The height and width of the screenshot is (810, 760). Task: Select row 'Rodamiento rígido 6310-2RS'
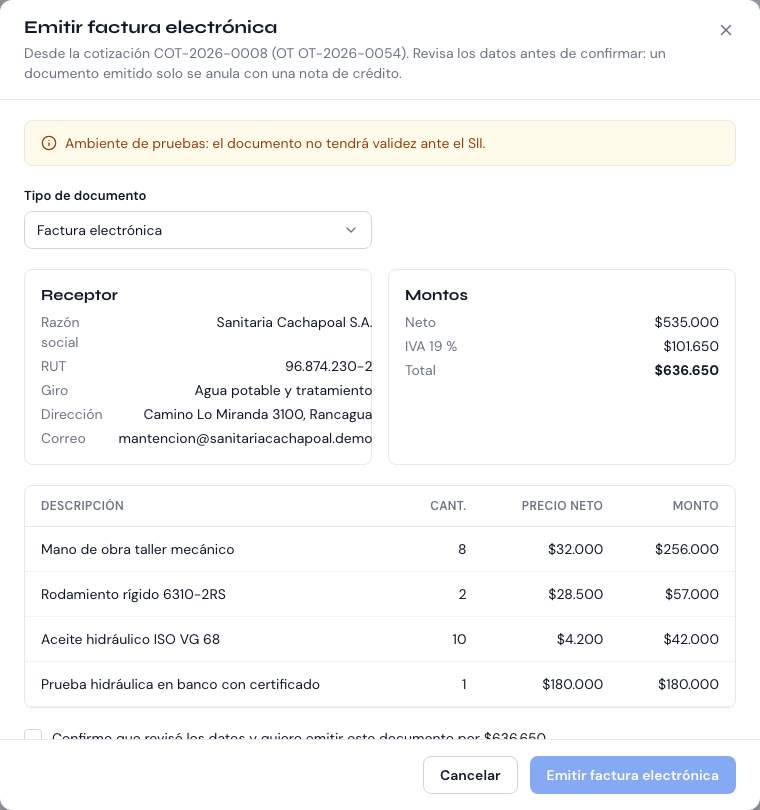point(380,594)
